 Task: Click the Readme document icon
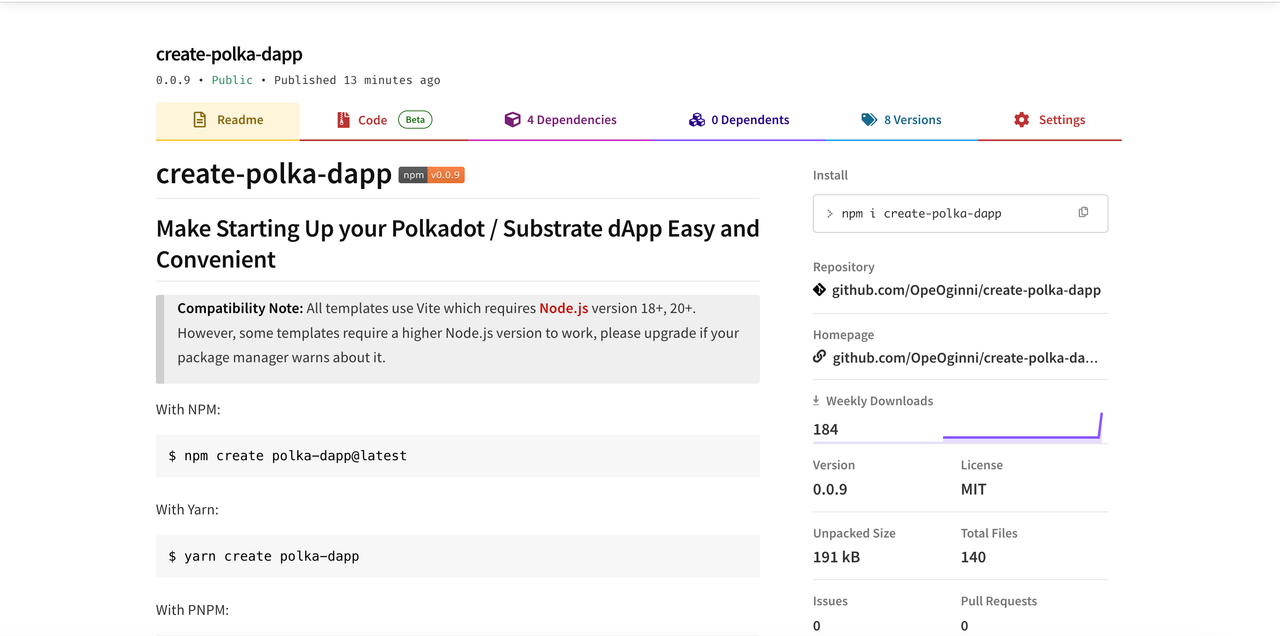199,120
